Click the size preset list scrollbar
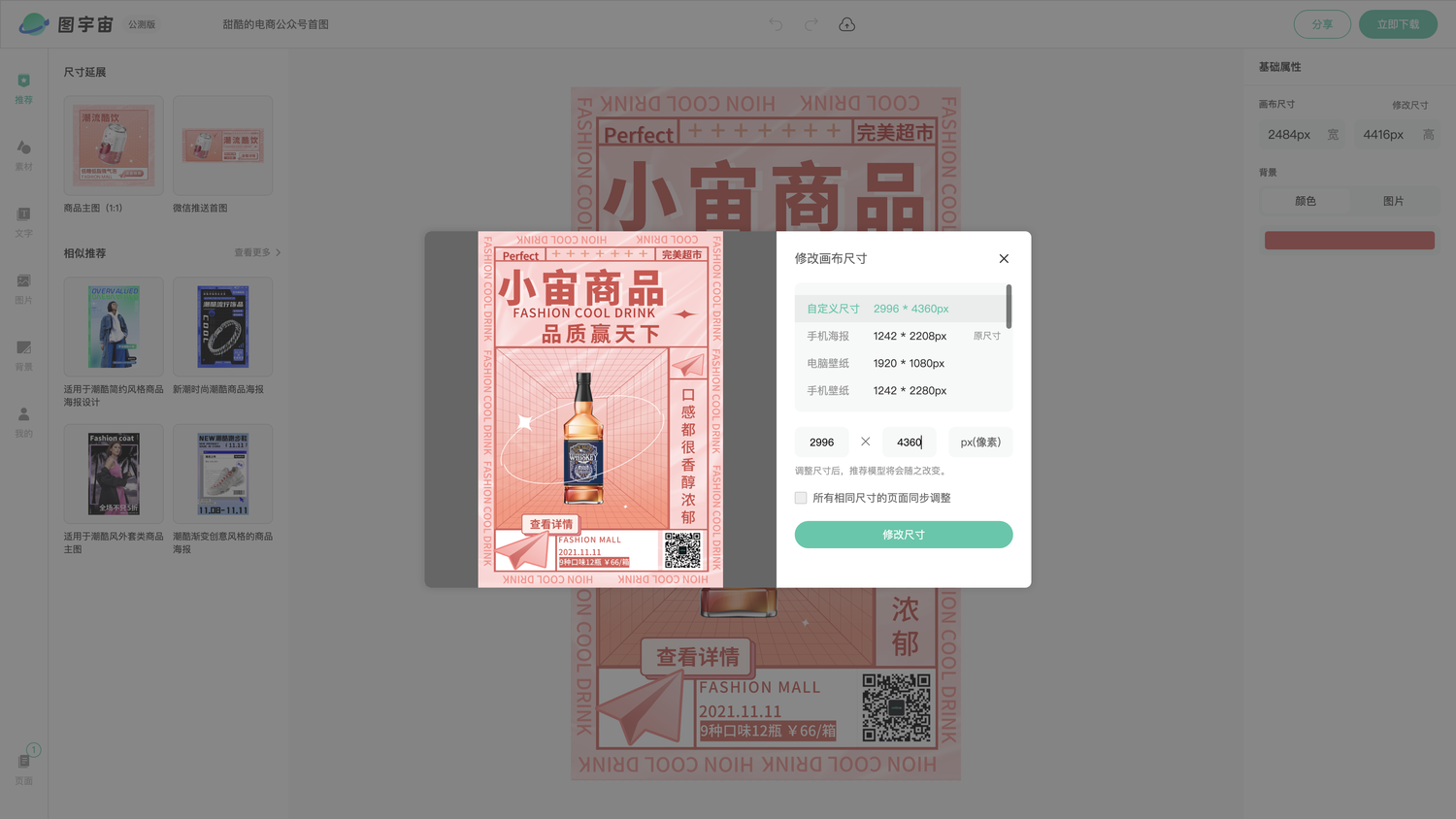 click(1009, 307)
